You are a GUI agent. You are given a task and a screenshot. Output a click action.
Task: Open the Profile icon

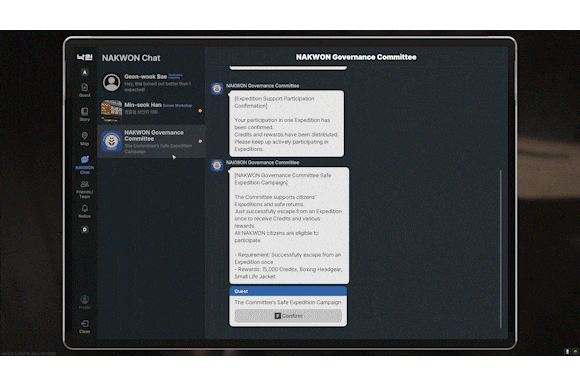click(85, 302)
